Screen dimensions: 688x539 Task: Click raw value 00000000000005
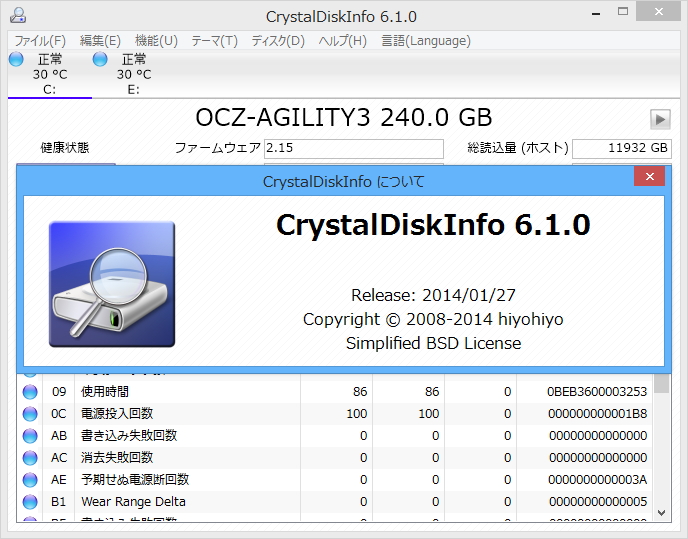[598, 501]
